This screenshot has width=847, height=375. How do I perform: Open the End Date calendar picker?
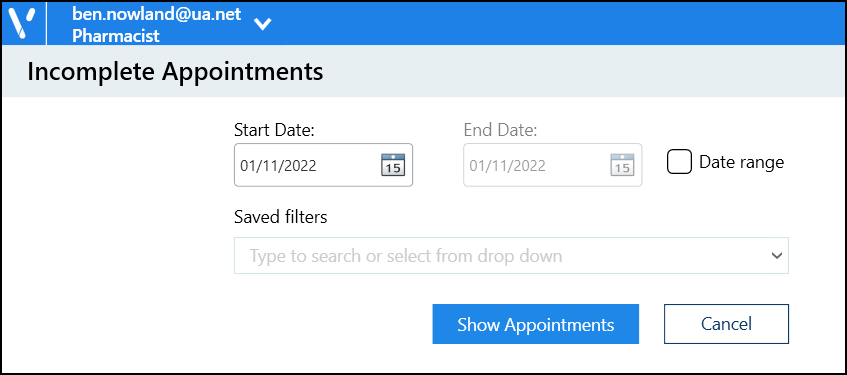click(x=622, y=165)
